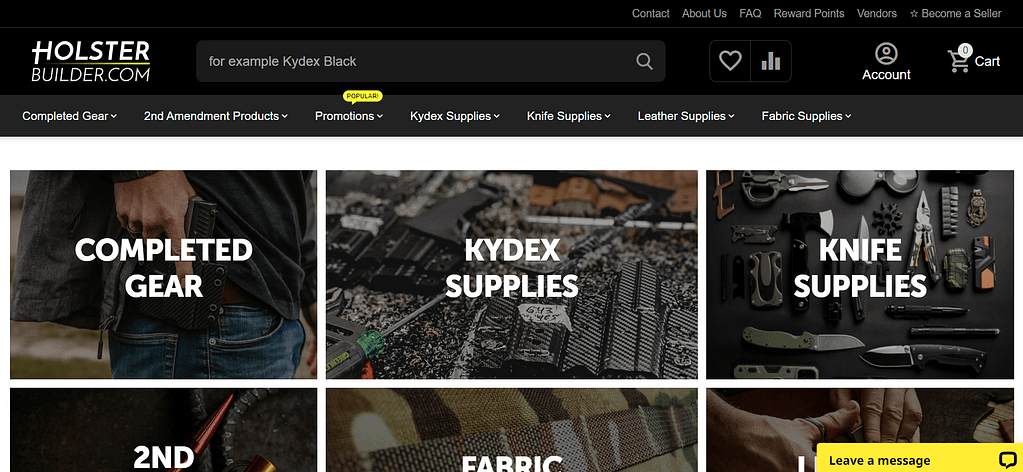Expand the Completed Gear dropdown menu
Viewport: 1023px width, 472px height.
pos(69,116)
